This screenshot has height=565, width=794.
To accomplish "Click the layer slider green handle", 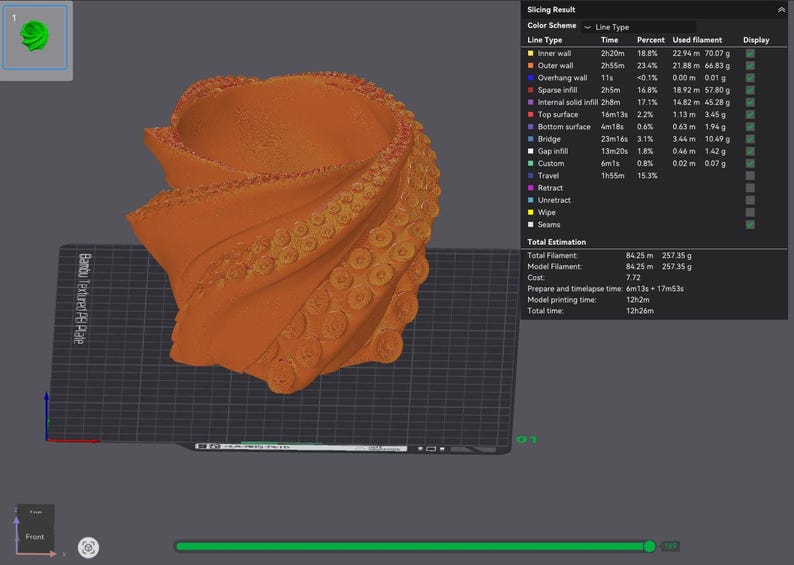I will point(649,546).
